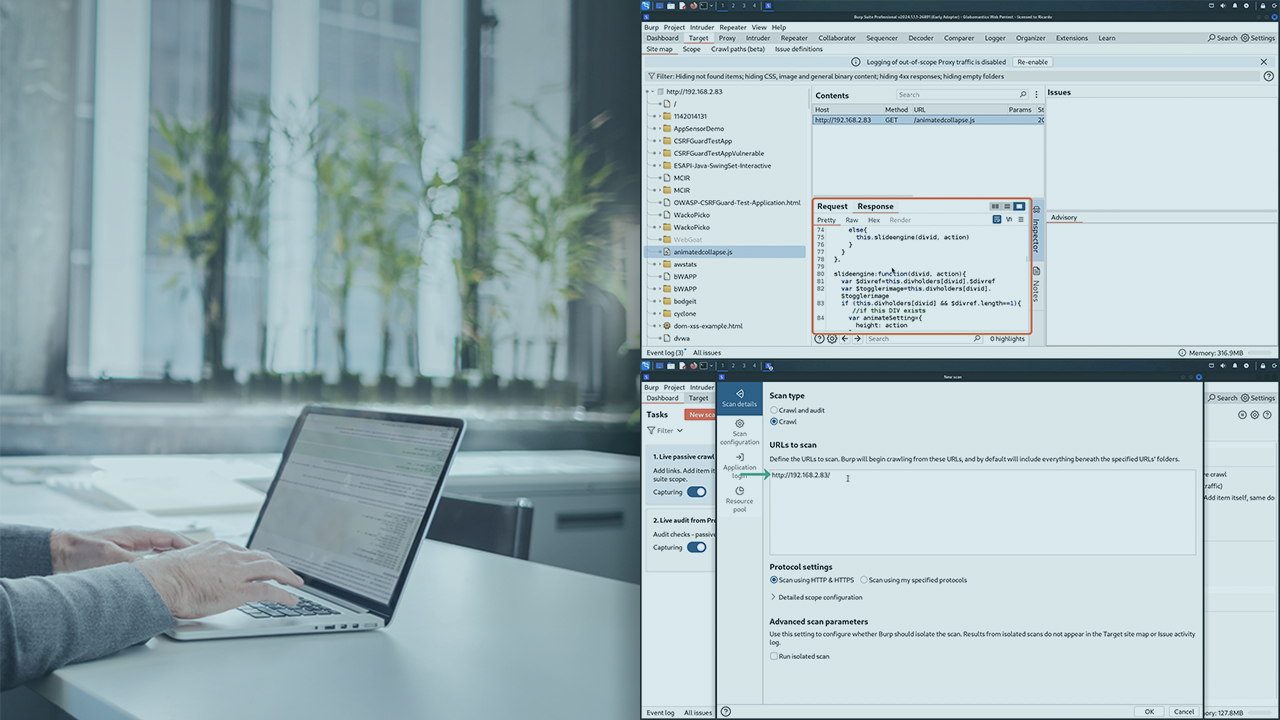
Task: Confirm the scan with the OK button
Action: coord(1148,711)
